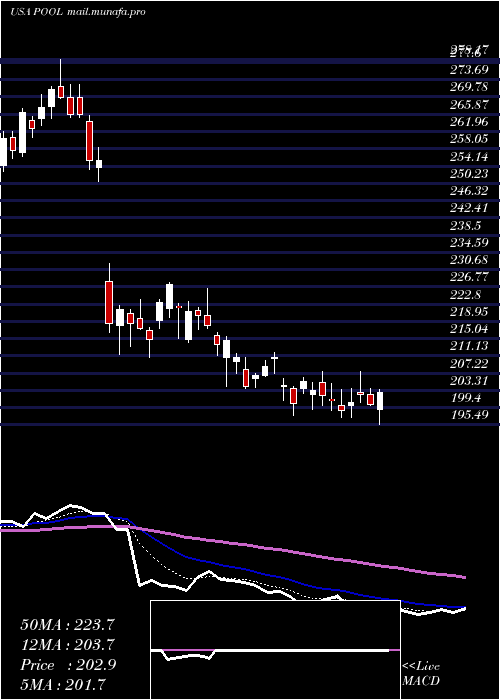500x700 pixels.
Task: Click the 226.77 price label
Action: pyautogui.click(x=469, y=277)
